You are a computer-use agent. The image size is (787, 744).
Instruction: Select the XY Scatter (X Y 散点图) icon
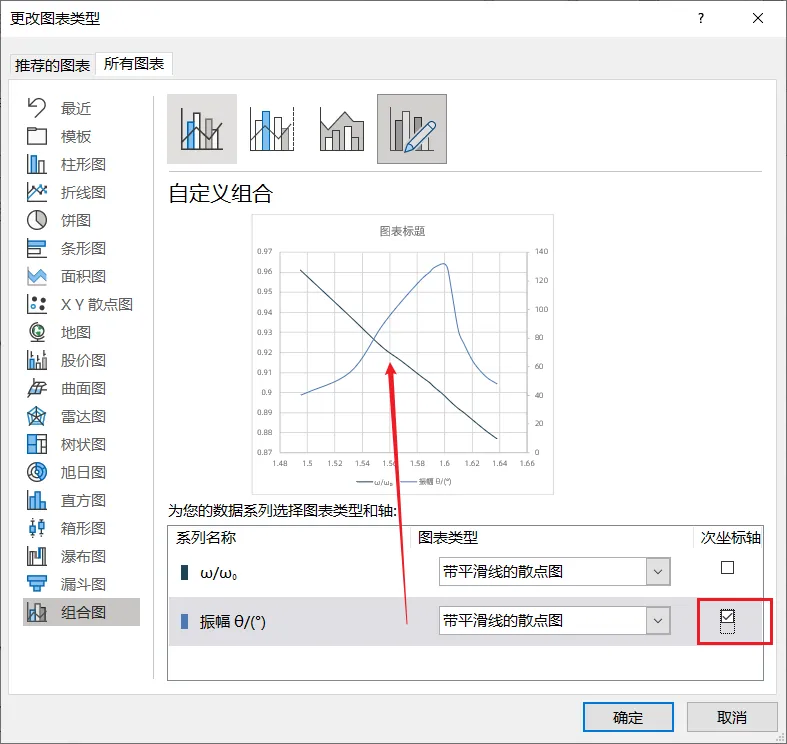pyautogui.click(x=37, y=304)
